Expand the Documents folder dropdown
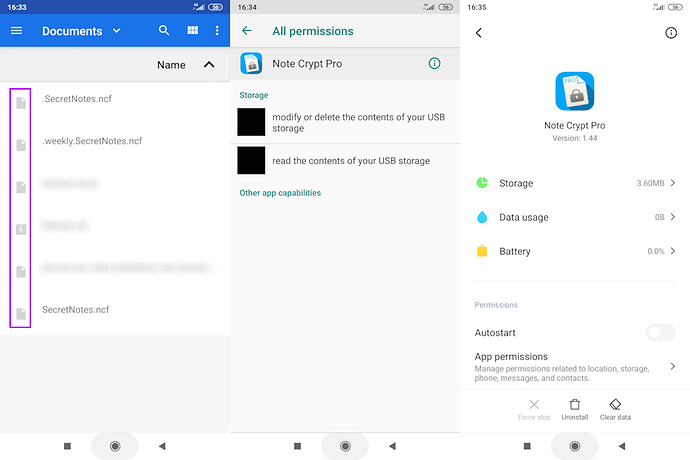The width and height of the screenshot is (690, 460). pos(117,30)
